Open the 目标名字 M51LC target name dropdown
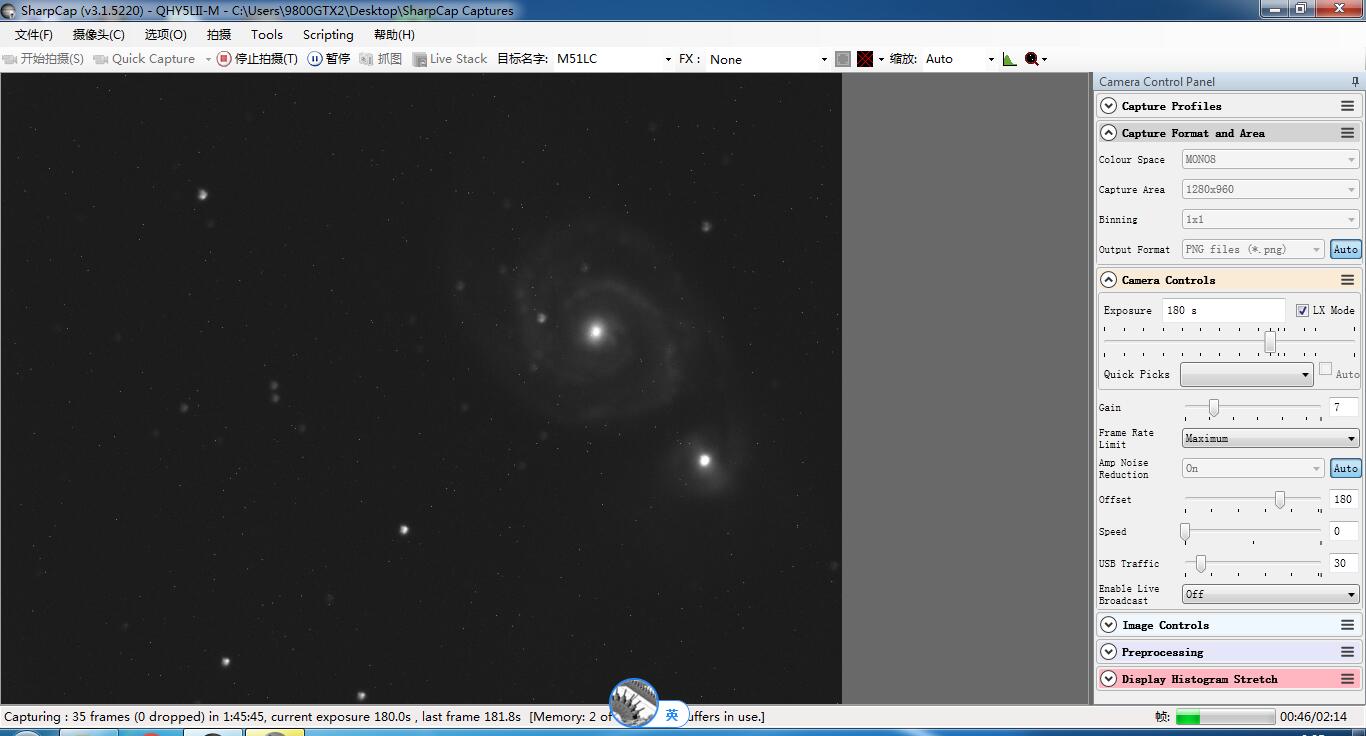 [613, 59]
